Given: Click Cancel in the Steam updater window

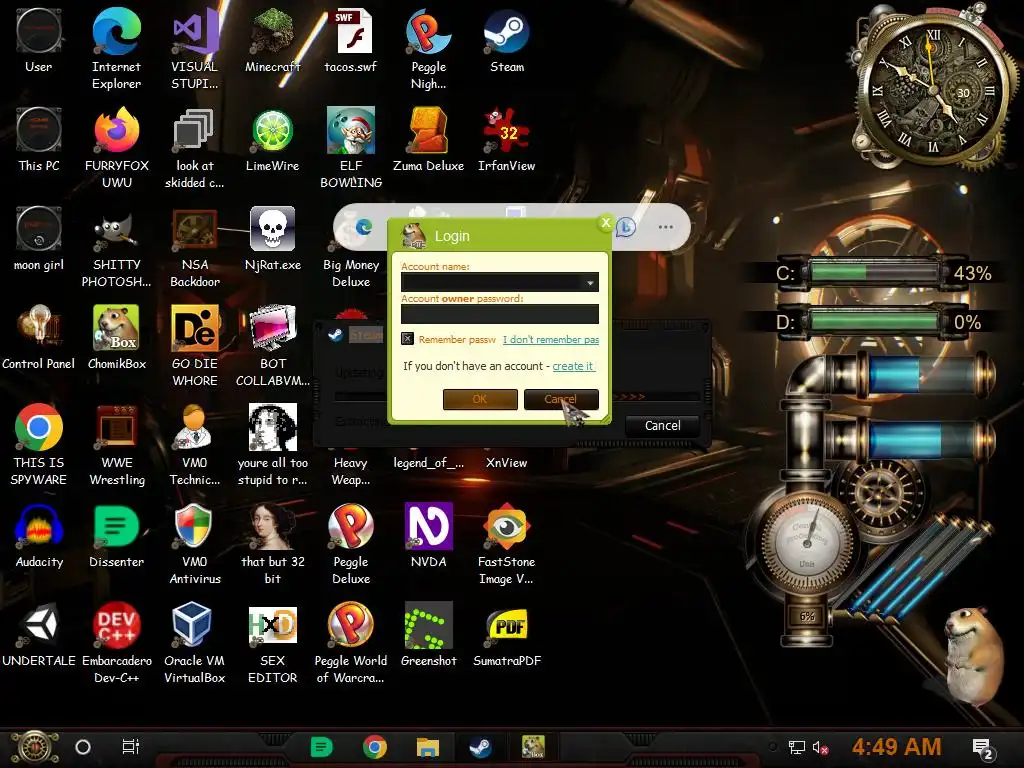Looking at the screenshot, I should [662, 426].
